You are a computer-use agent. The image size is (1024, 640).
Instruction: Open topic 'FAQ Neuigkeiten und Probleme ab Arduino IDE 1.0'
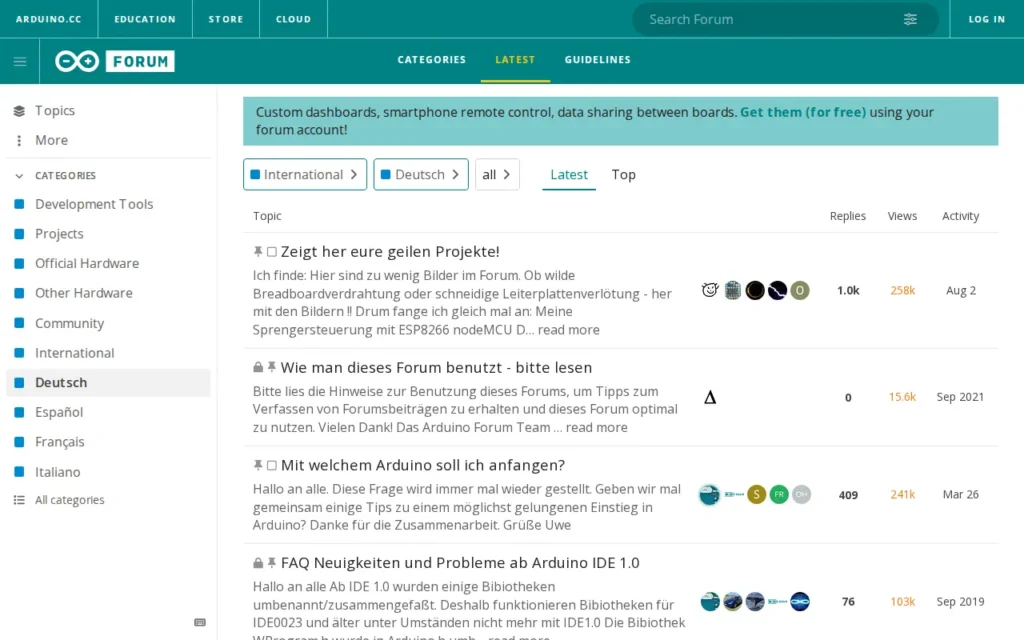pyautogui.click(x=460, y=563)
